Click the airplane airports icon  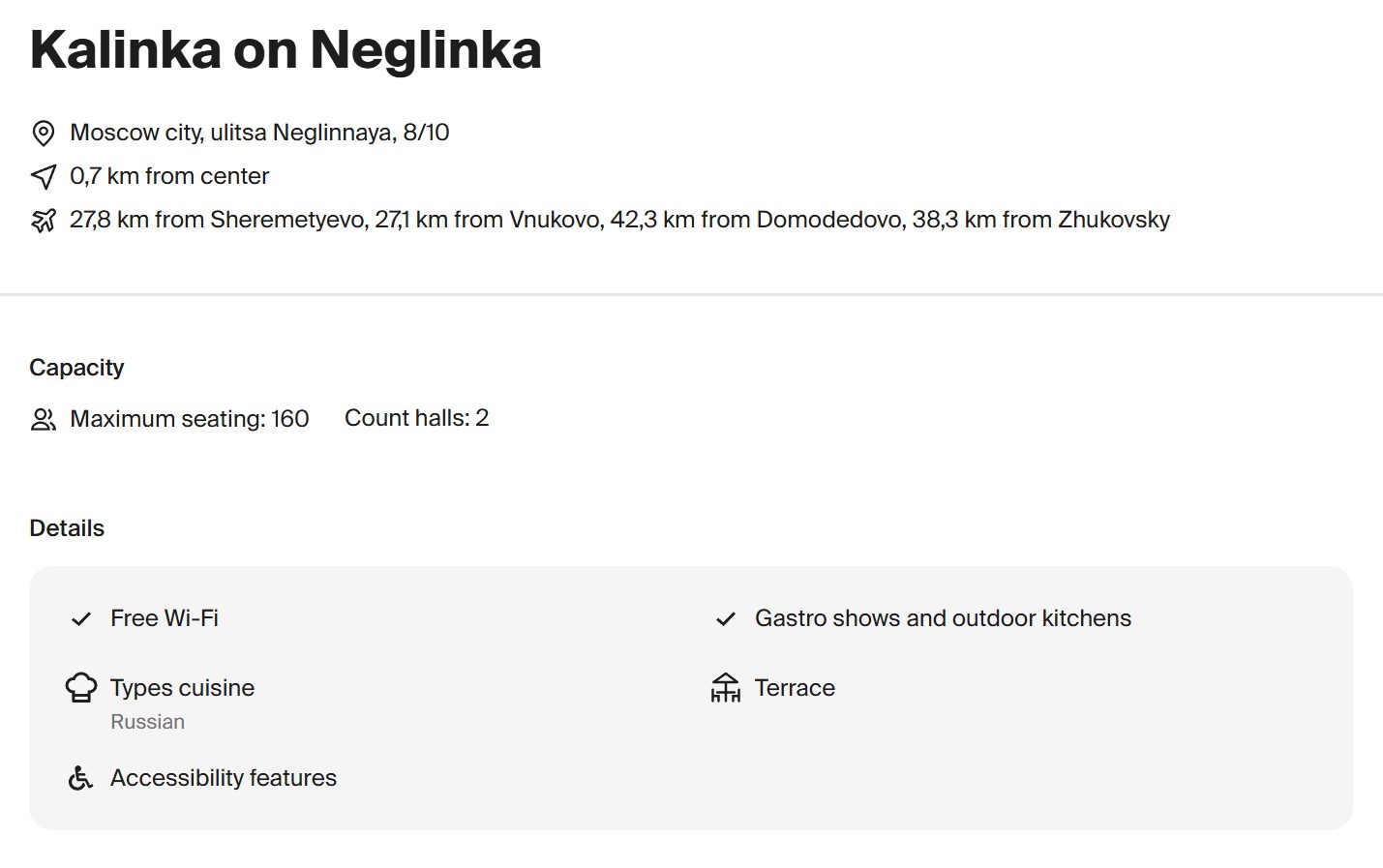point(44,221)
